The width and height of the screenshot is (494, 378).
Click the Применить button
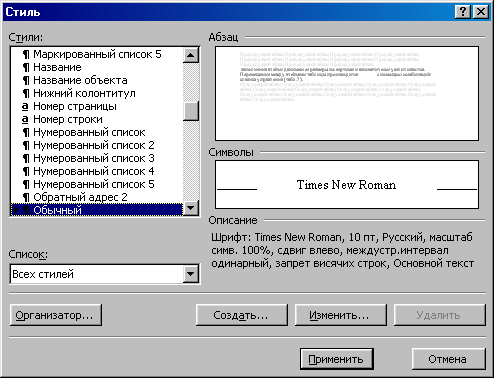coord(336,359)
